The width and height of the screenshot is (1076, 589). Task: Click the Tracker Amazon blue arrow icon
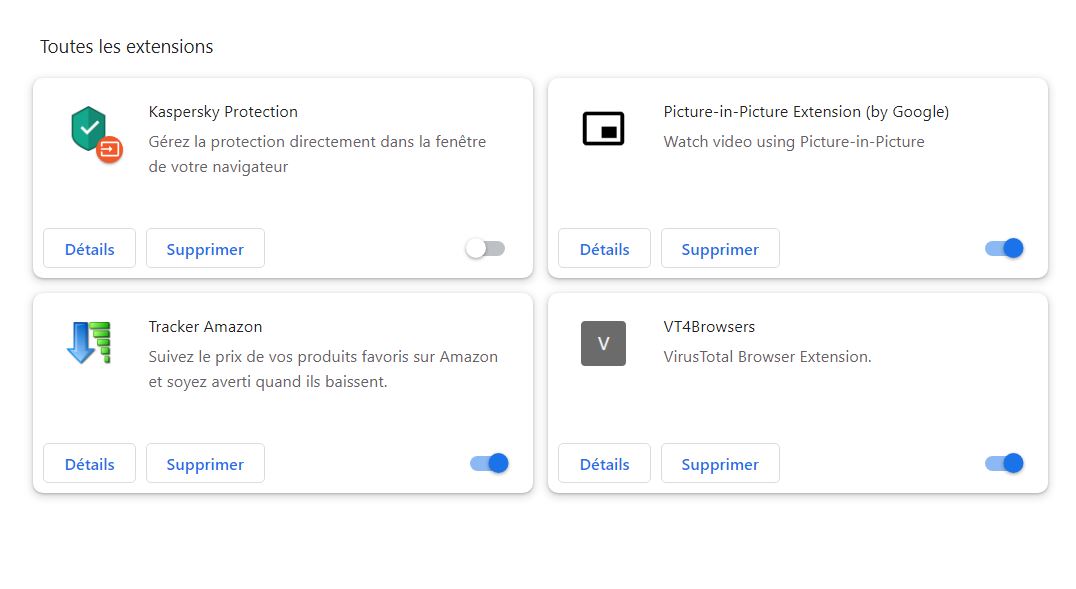[89, 343]
